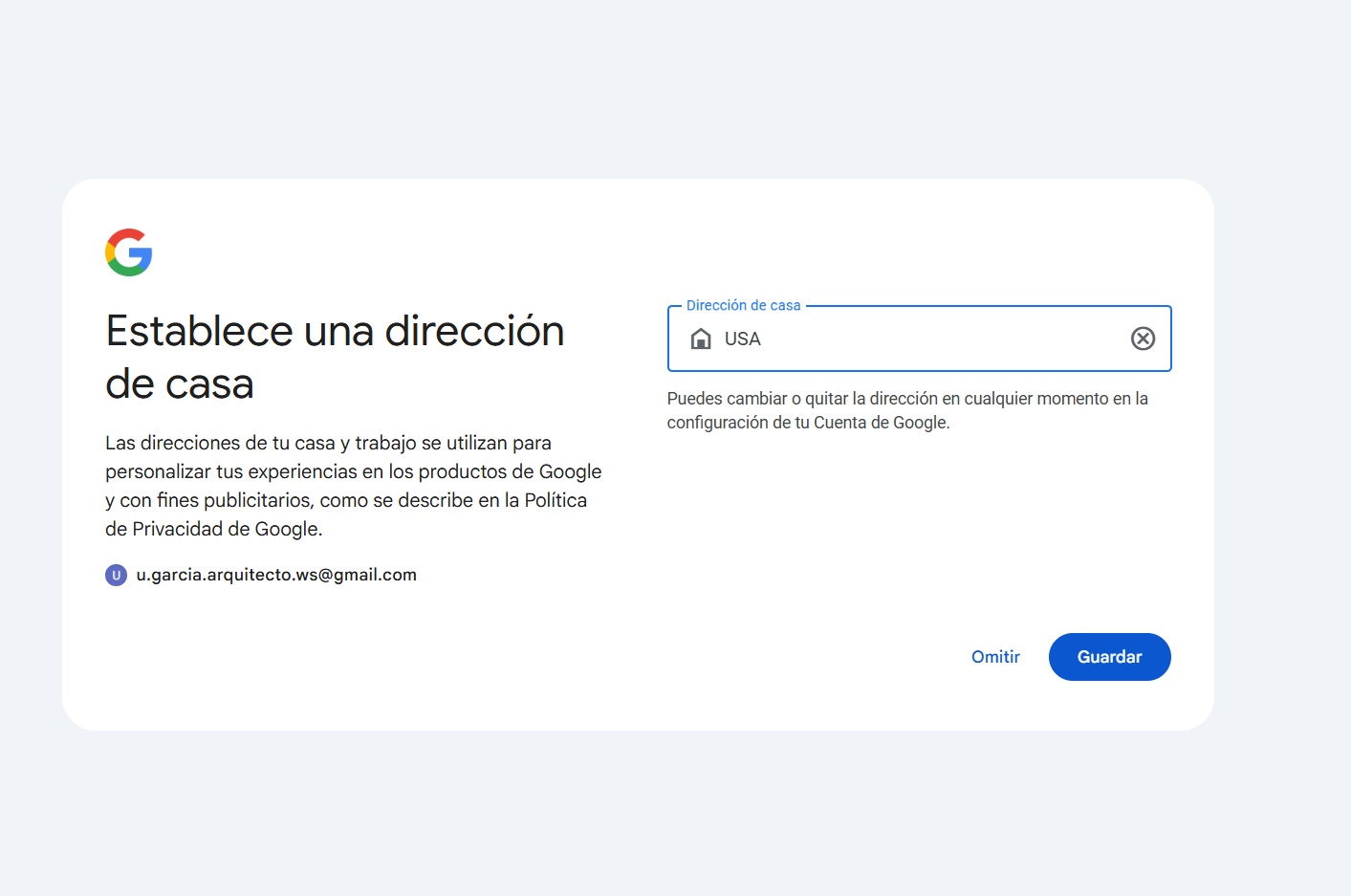The width and height of the screenshot is (1351, 896).
Task: Click on the text USA in the field
Action: pos(742,339)
